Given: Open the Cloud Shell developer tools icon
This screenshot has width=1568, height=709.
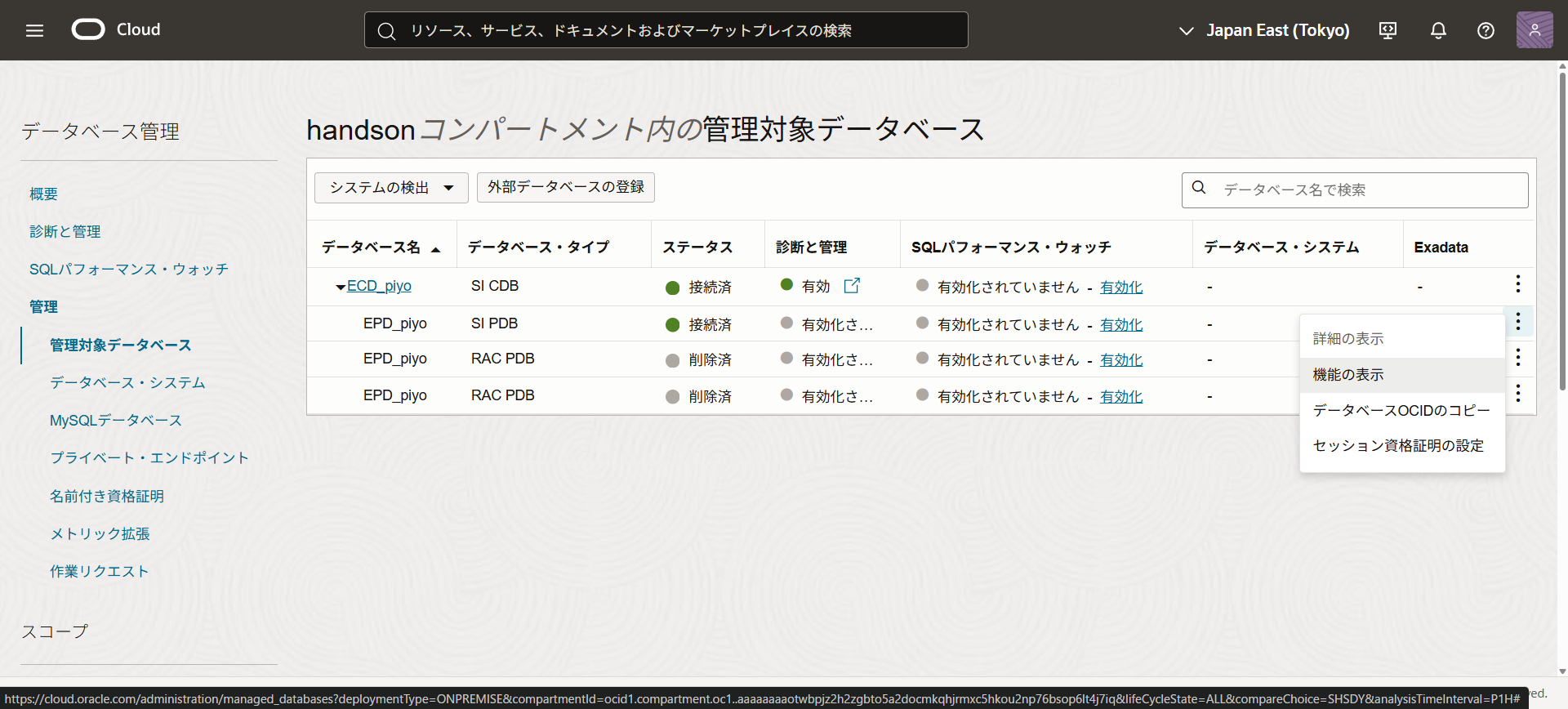Looking at the screenshot, I should tap(1388, 30).
